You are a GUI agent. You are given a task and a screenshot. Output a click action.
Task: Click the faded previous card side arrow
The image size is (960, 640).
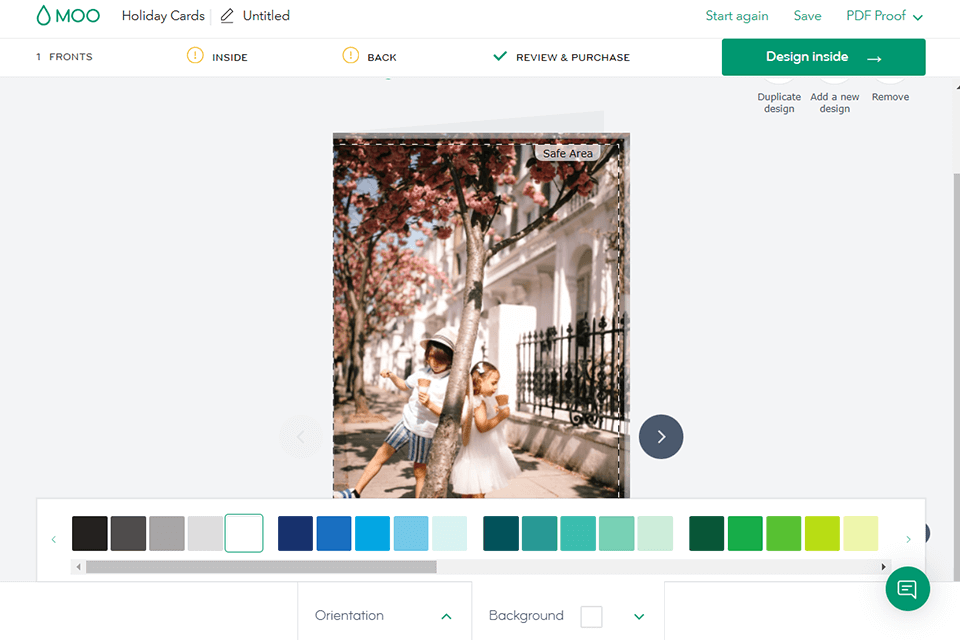coord(301,437)
